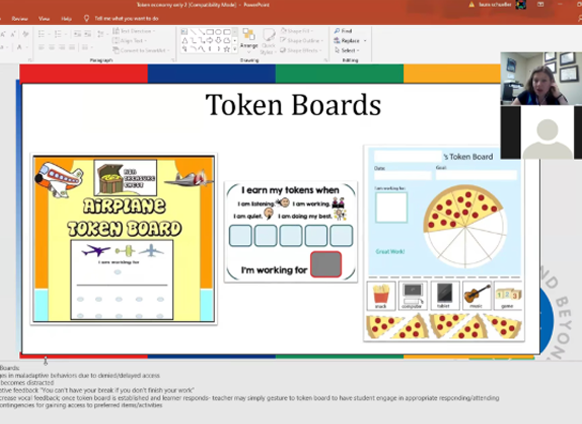Click the Decrease Font Size icon
Image resolution: width=582 pixels, height=424 pixels.
tap(13, 34)
